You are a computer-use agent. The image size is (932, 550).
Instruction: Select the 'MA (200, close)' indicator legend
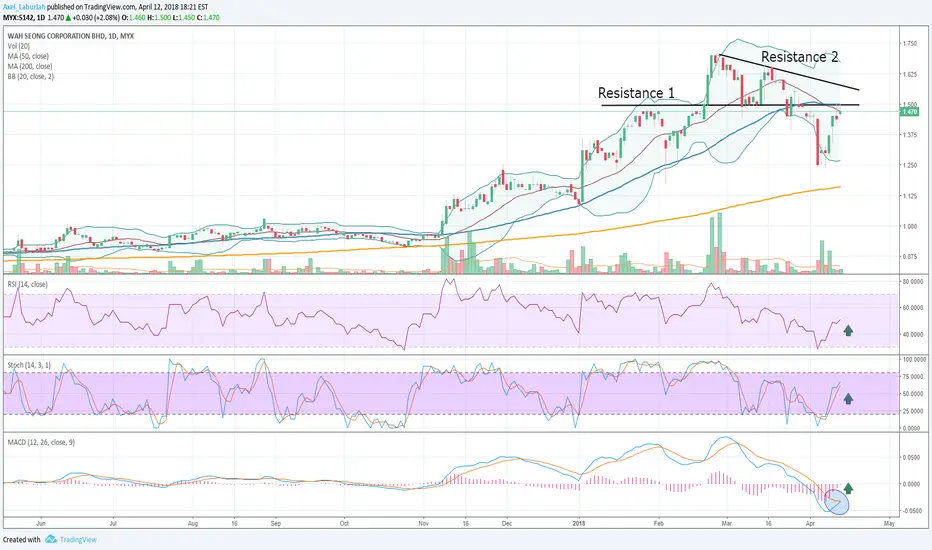pos(30,67)
